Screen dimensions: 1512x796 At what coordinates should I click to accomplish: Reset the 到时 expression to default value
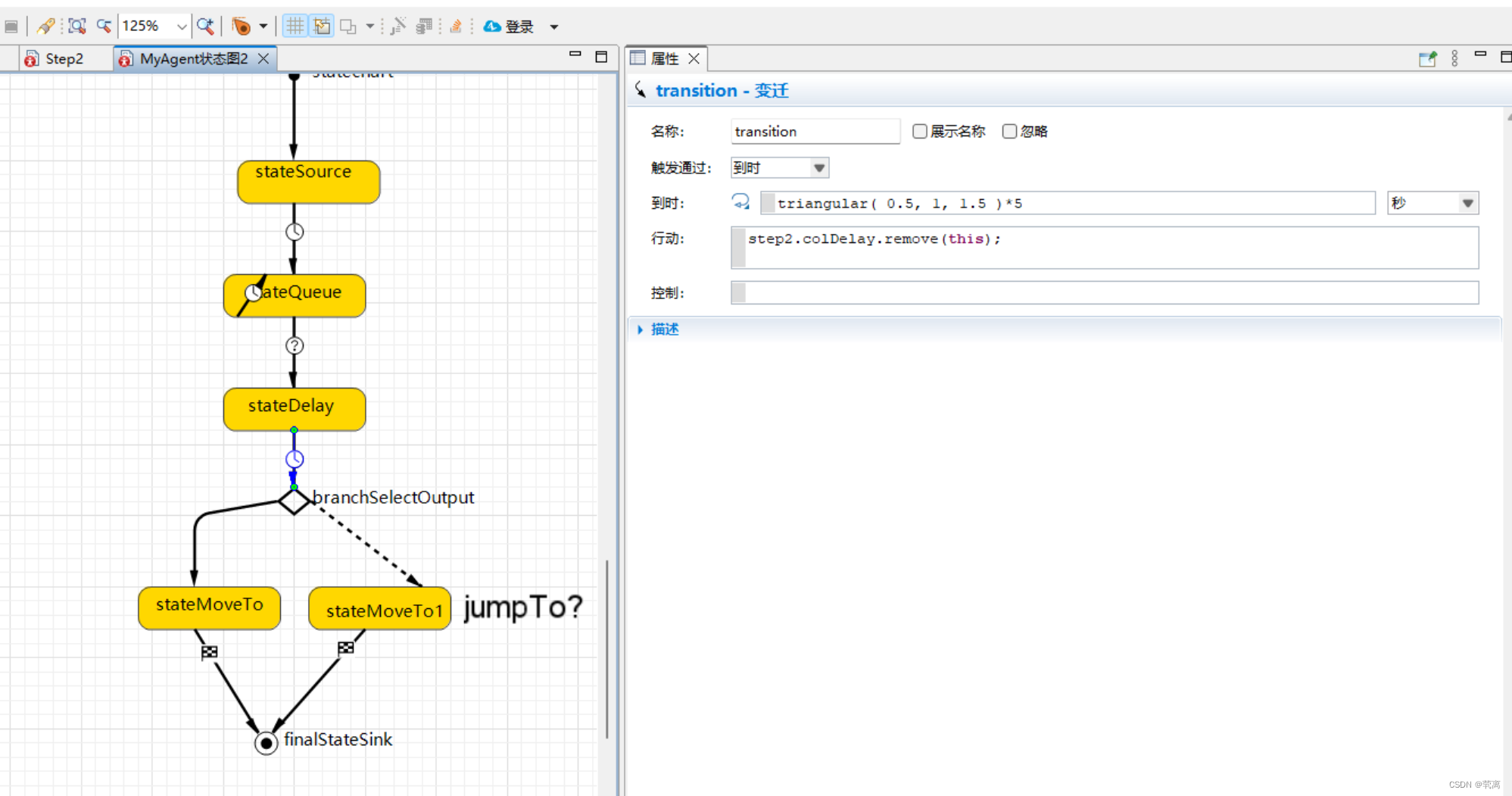coord(740,202)
